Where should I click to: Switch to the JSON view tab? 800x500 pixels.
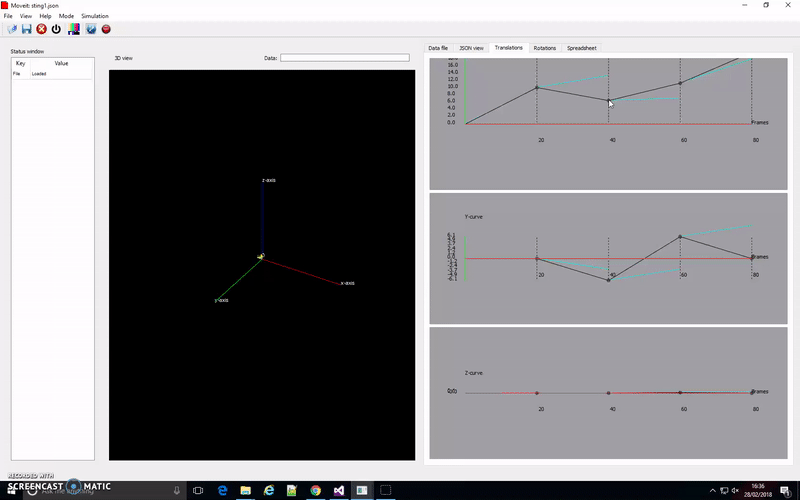(x=471, y=48)
